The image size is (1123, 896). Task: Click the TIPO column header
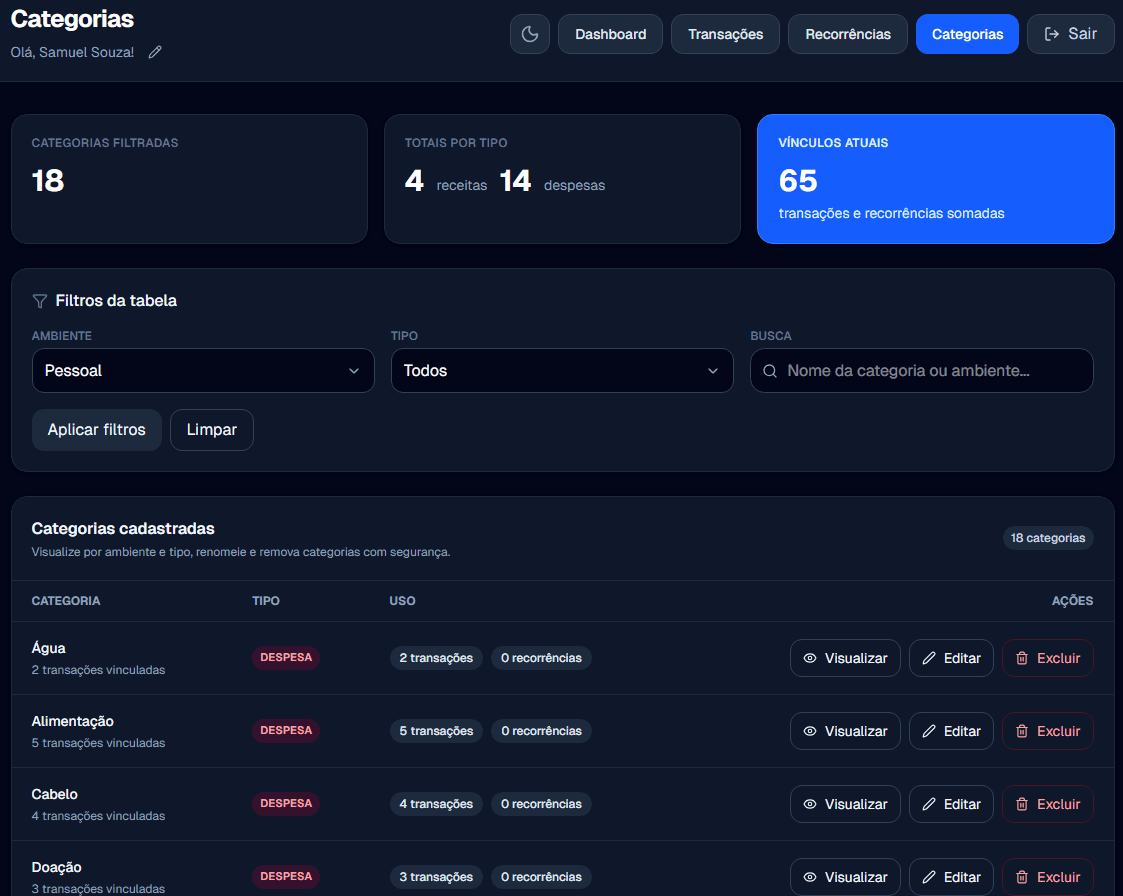[266, 601]
